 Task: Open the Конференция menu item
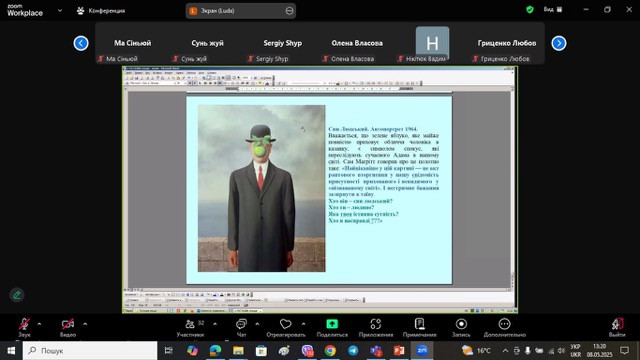(x=101, y=11)
